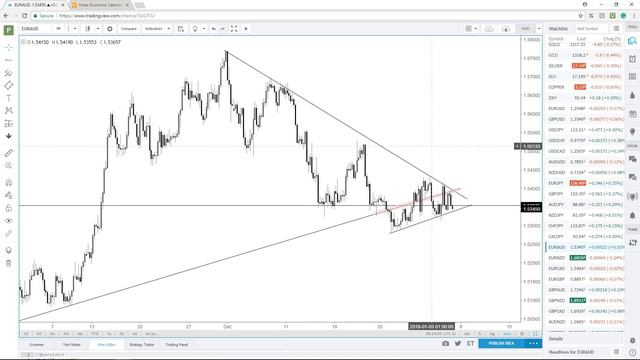The image size is (640, 360).
Task: Select USDJPY in the watchlist
Action: (585, 130)
